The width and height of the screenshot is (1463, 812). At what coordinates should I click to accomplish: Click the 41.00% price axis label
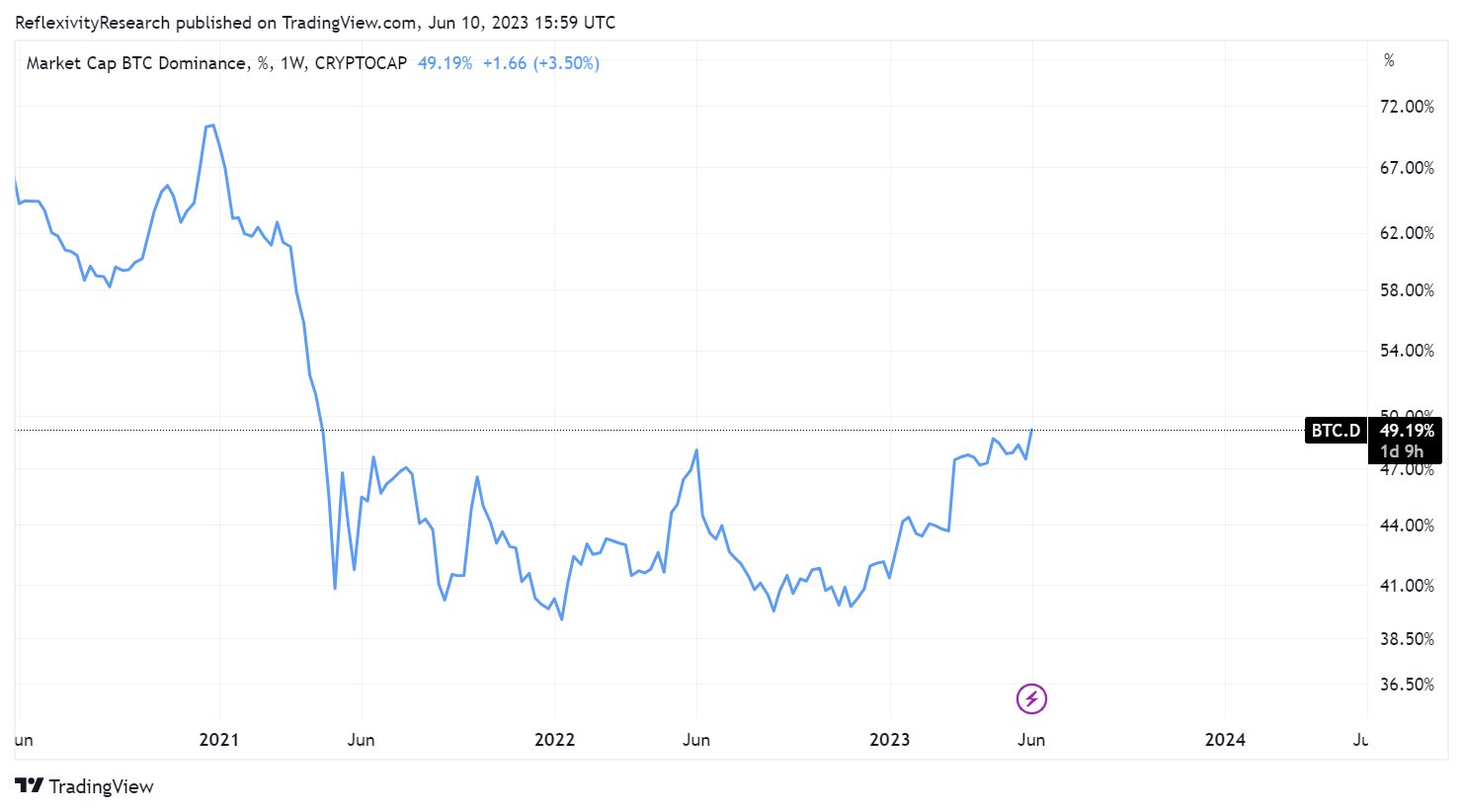[x=1407, y=586]
